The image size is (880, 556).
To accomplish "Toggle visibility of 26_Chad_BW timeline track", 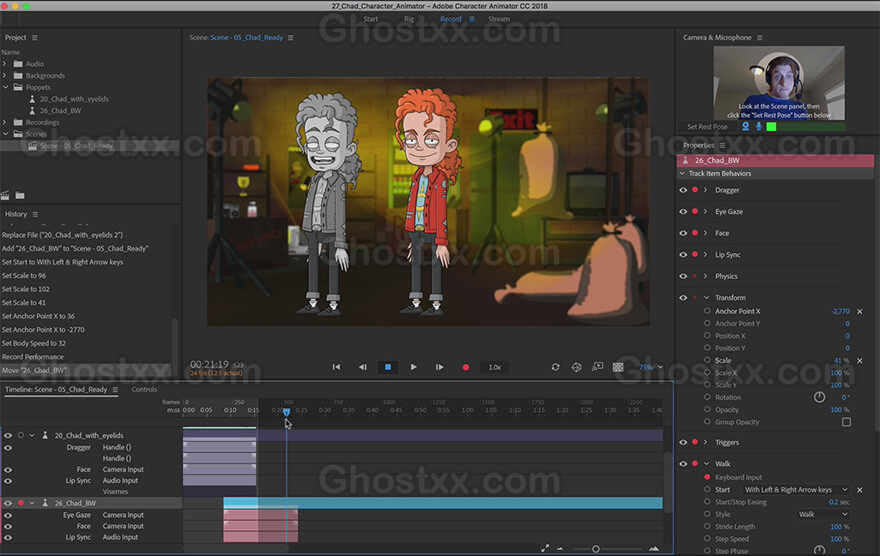I will point(8,503).
